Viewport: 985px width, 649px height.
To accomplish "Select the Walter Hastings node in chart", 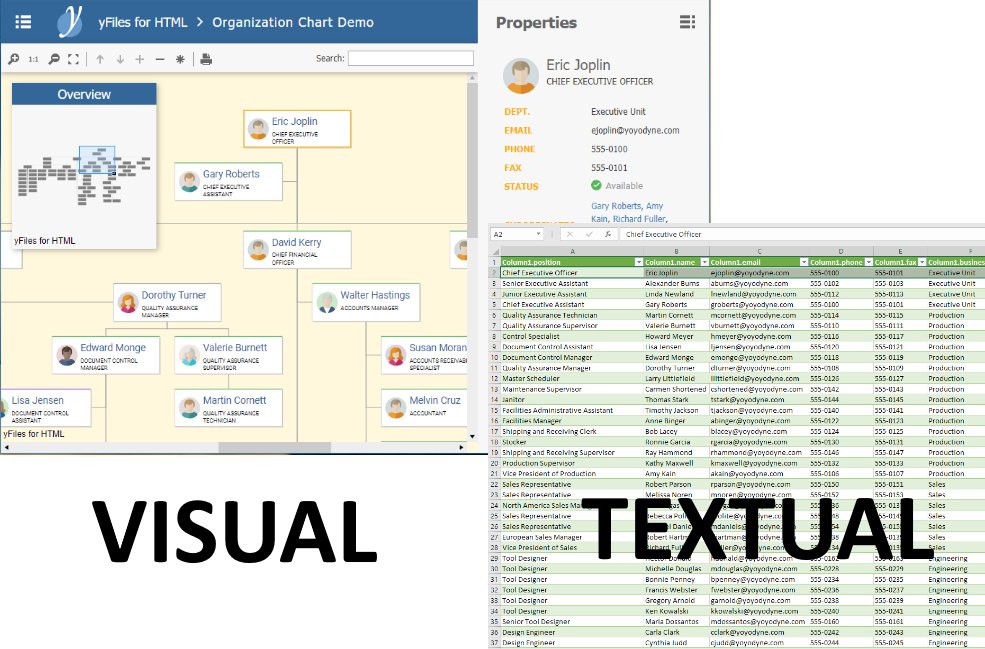I will [366, 302].
